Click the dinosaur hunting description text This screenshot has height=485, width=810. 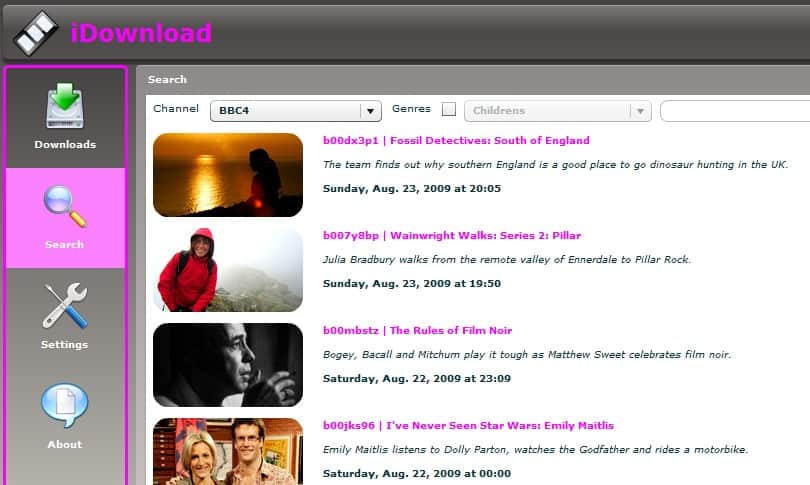tap(555, 164)
